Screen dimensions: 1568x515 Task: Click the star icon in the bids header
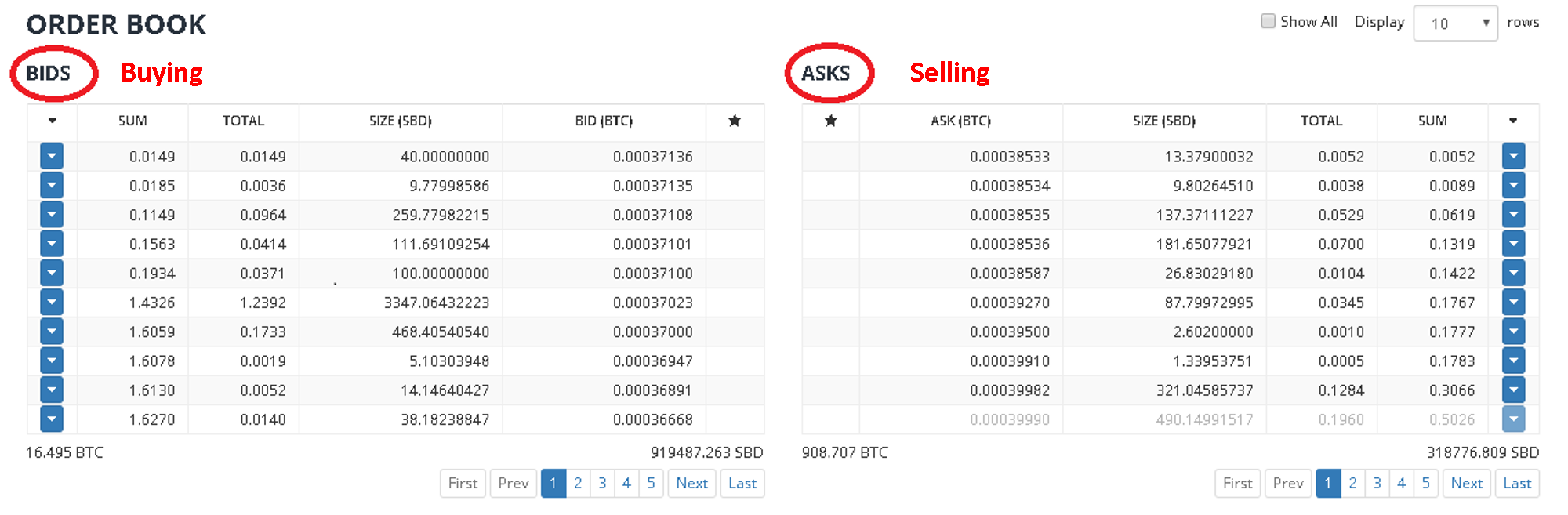pyautogui.click(x=735, y=121)
